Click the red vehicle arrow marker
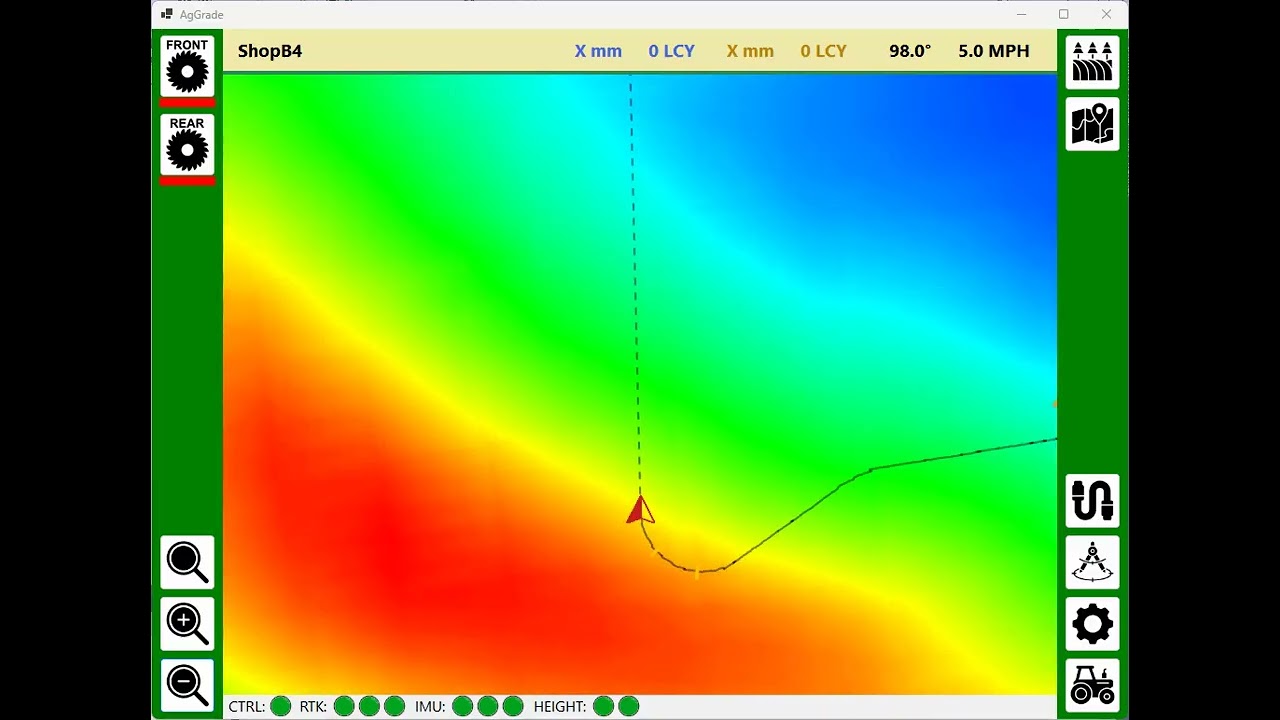1280x720 pixels. pos(640,511)
